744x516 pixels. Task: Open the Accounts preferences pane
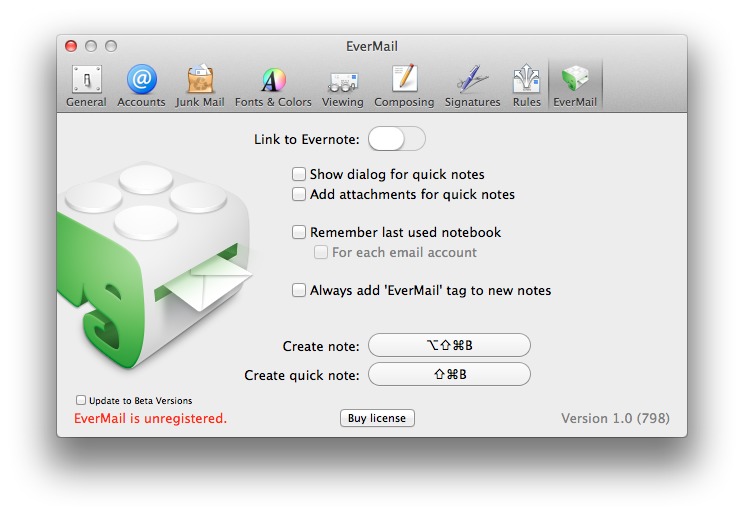141,85
